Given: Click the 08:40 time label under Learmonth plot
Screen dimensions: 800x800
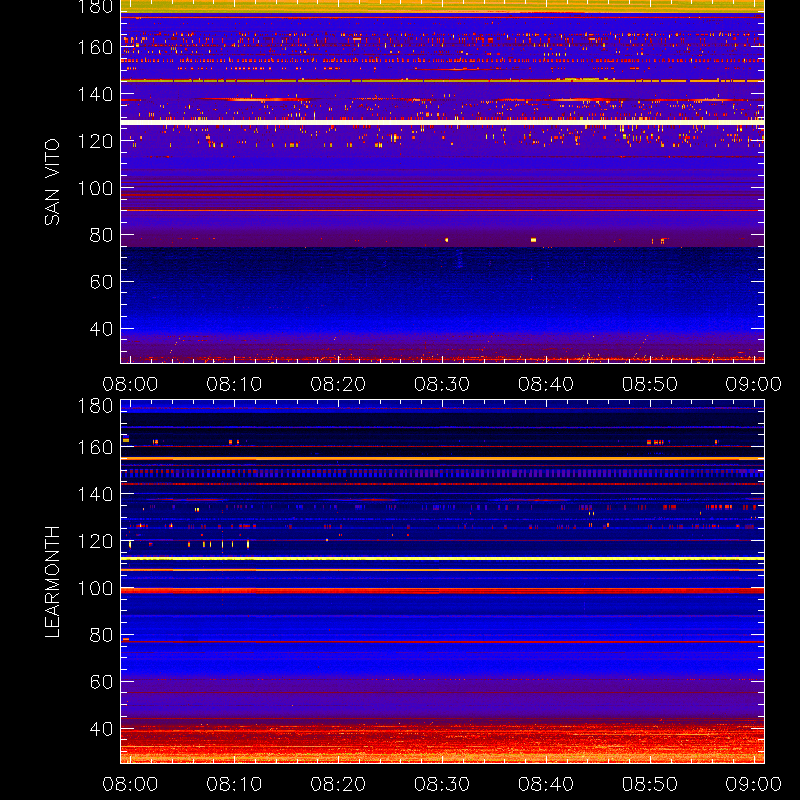Looking at the screenshot, I should coord(546,784).
